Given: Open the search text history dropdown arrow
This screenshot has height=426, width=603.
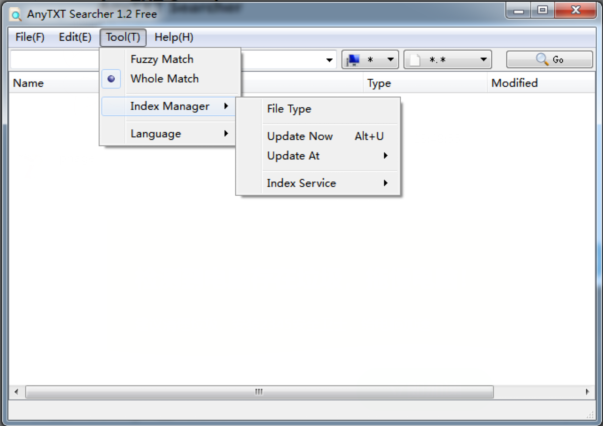Looking at the screenshot, I should click(x=329, y=60).
